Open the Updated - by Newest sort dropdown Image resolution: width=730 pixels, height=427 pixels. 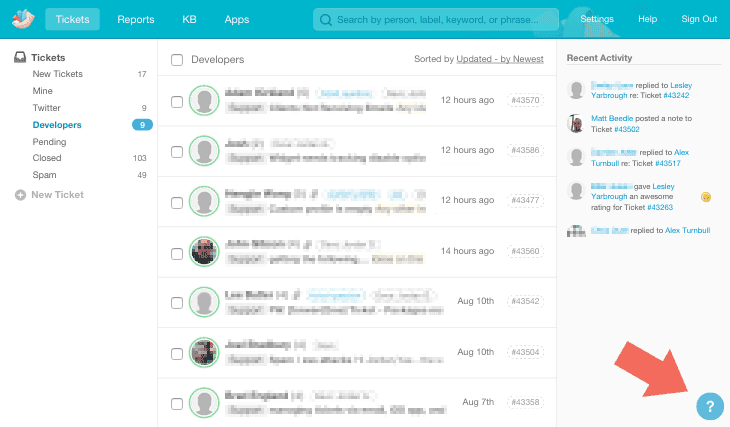[499, 59]
